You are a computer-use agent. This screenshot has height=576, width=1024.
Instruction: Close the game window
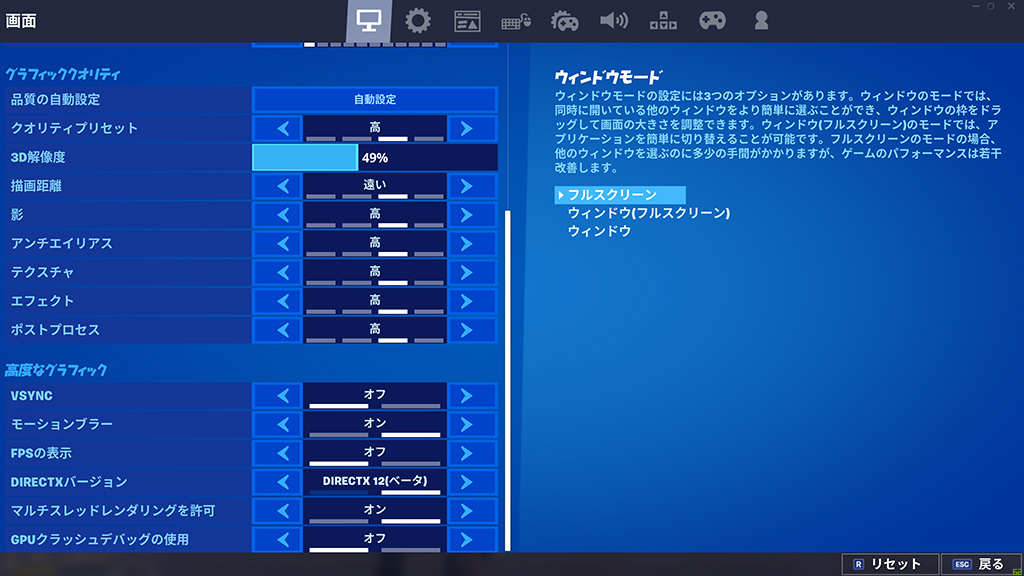click(x=1011, y=6)
